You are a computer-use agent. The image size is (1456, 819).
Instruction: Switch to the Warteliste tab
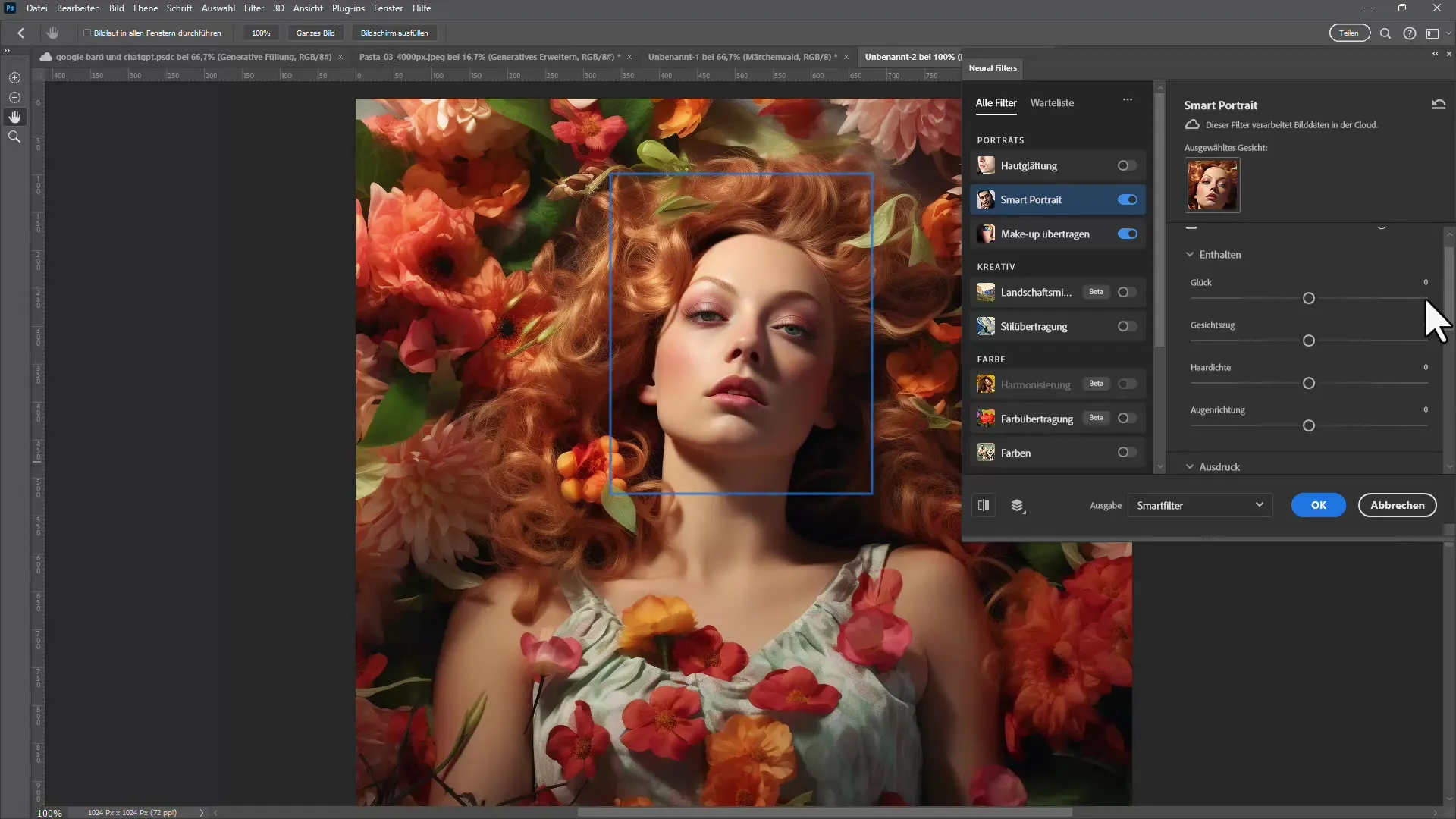1052,103
